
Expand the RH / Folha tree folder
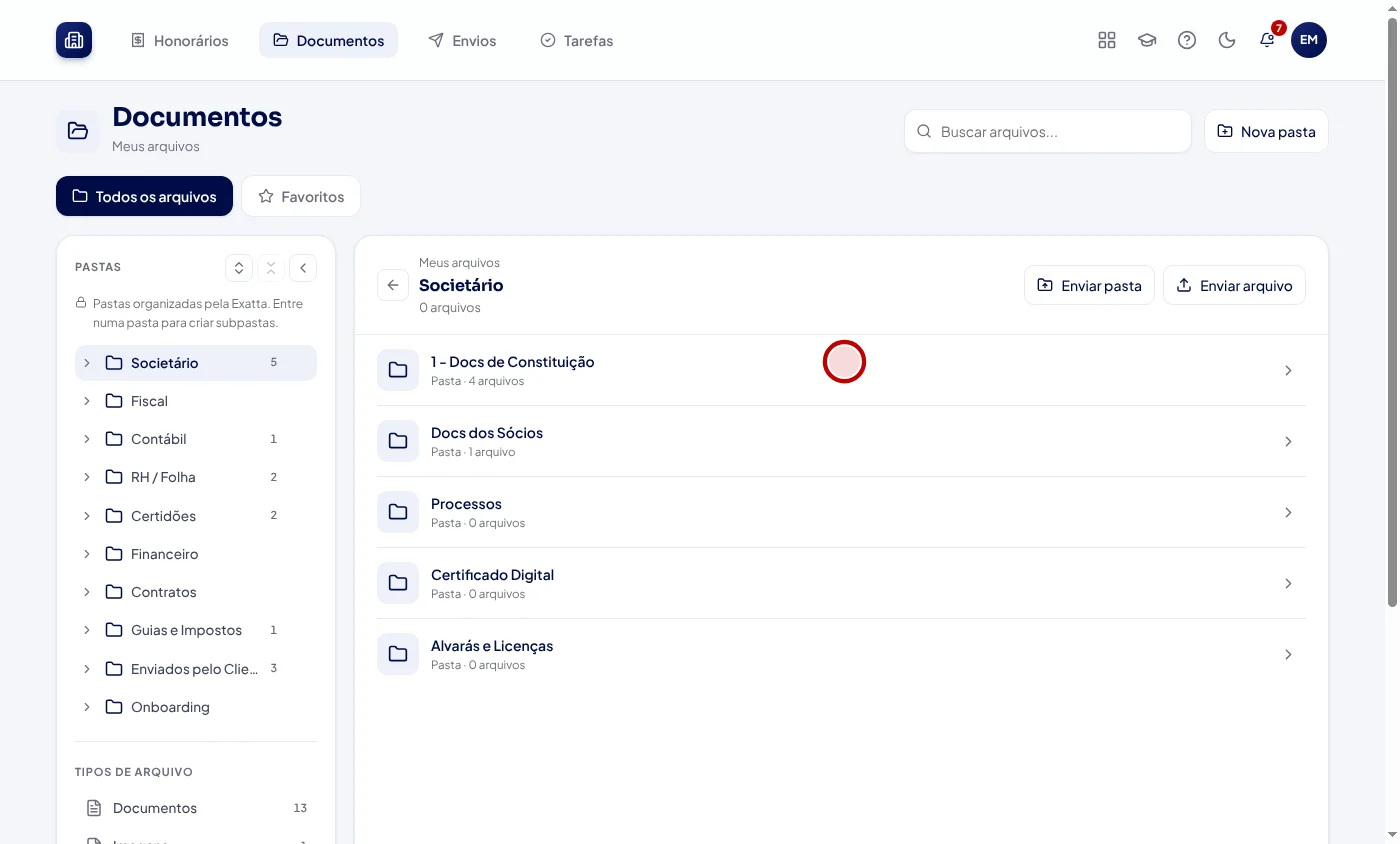click(x=87, y=477)
